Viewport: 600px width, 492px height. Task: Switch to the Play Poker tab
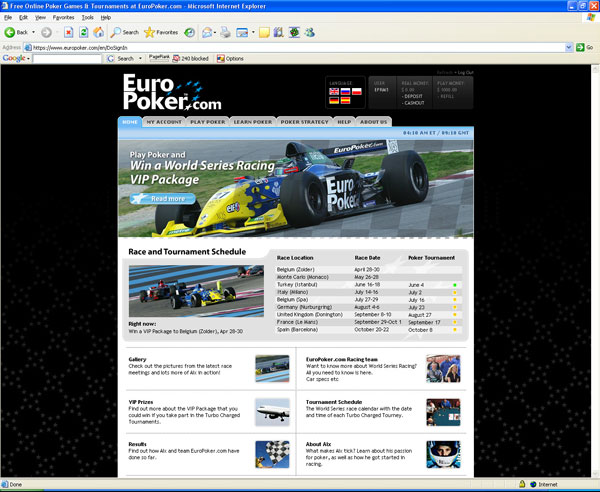208,122
